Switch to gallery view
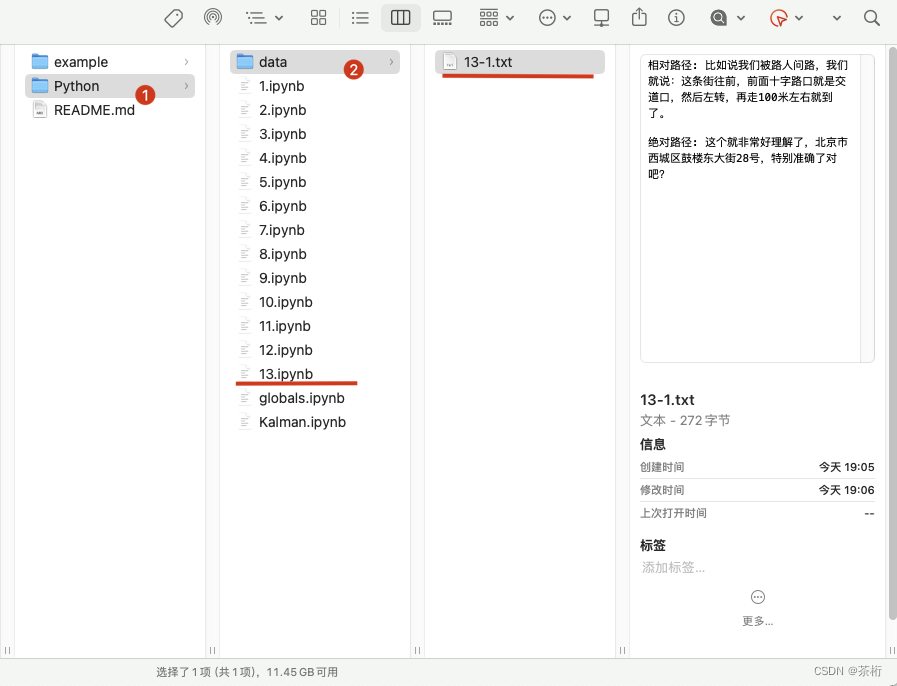 click(442, 18)
